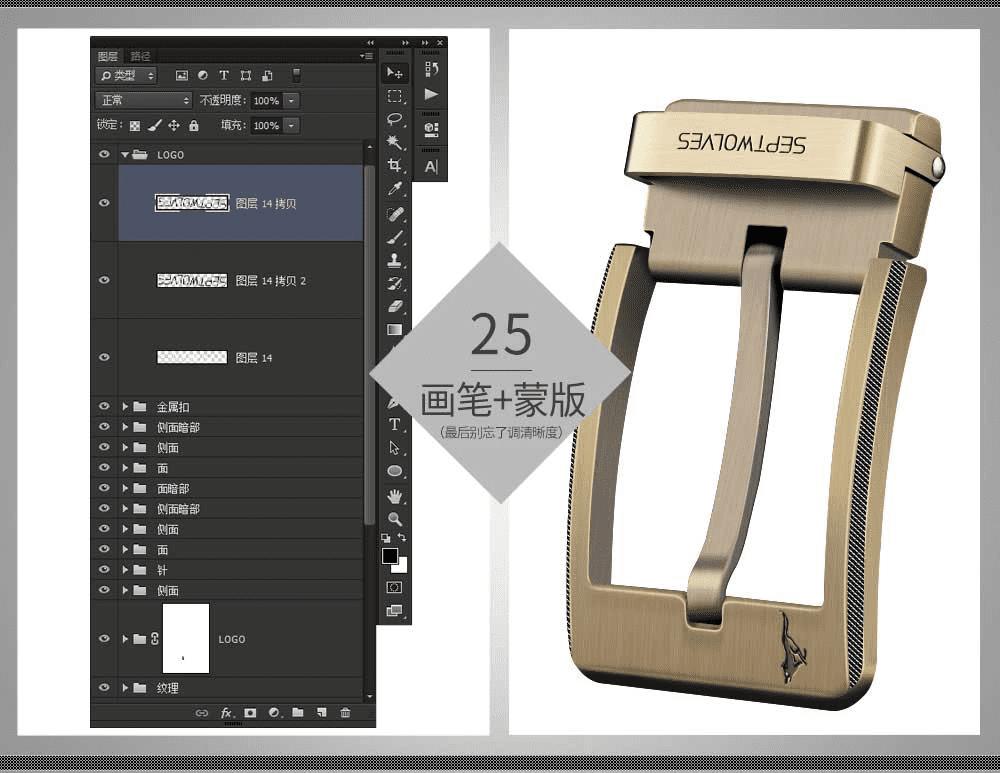The height and width of the screenshot is (773, 1000).
Task: Hide the 金属扣 group
Action: pos(104,406)
